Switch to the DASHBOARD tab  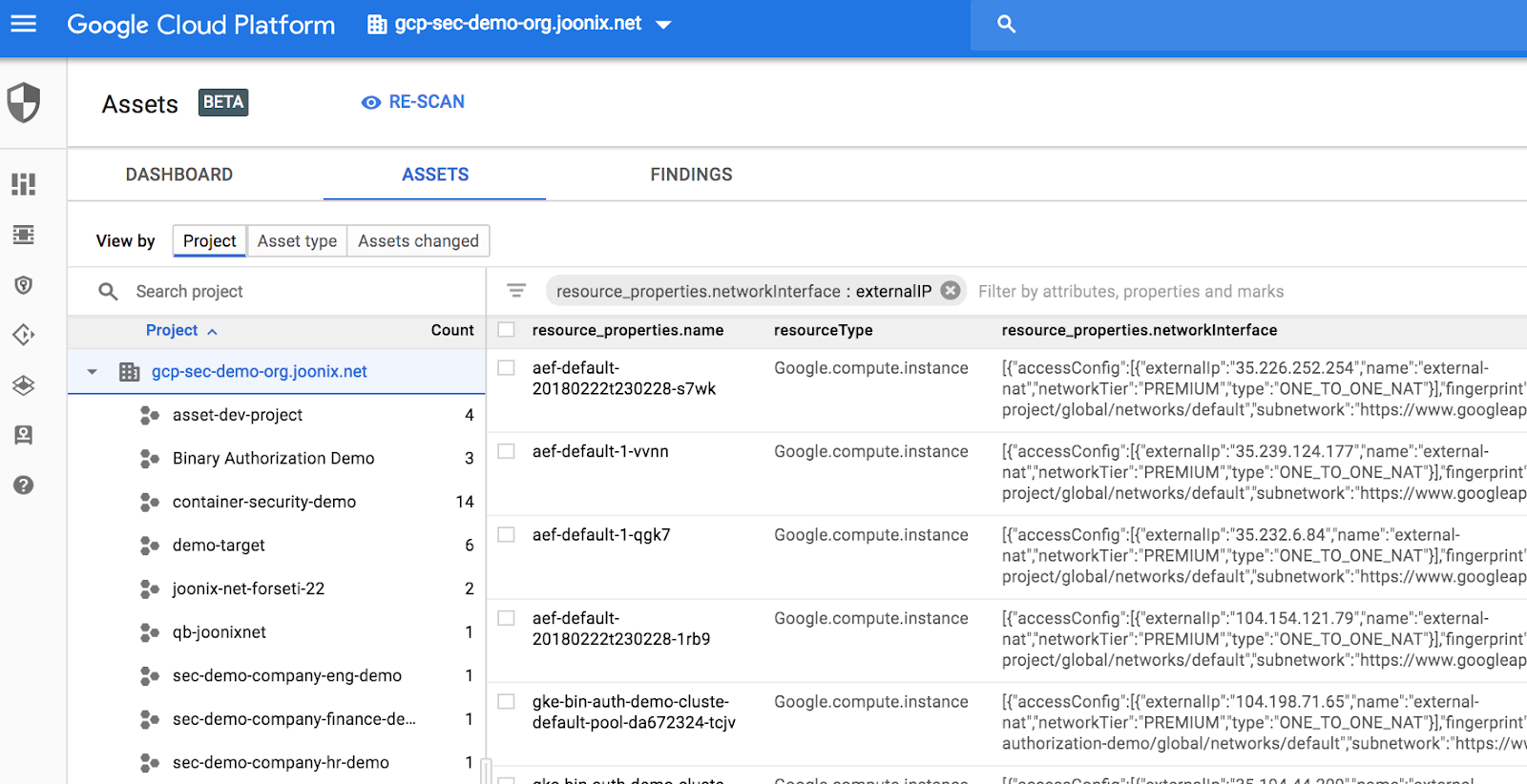click(179, 175)
